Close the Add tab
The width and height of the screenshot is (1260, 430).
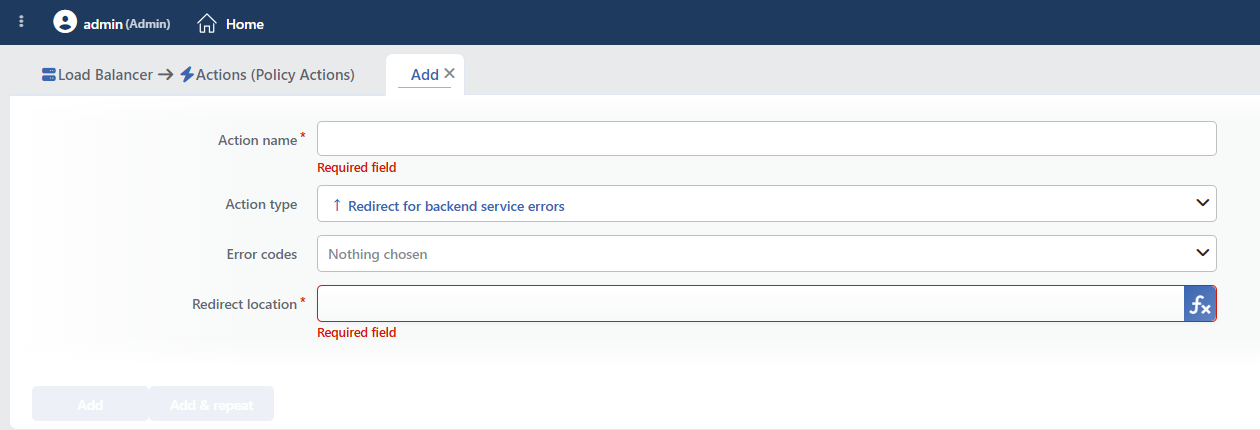(x=449, y=73)
